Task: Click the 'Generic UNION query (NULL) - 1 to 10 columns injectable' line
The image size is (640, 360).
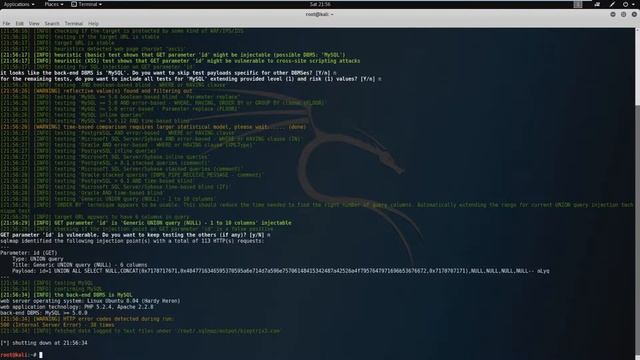Action: pyautogui.click(x=146, y=223)
